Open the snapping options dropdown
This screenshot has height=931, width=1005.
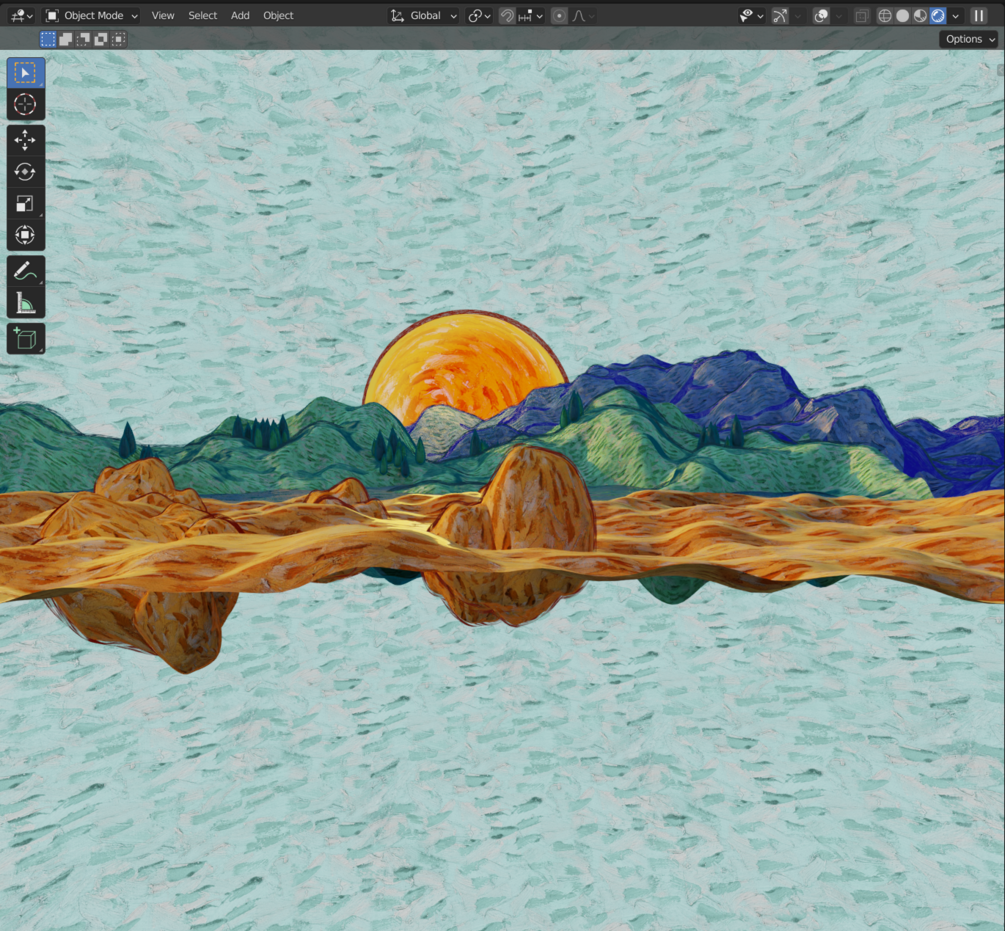pyautogui.click(x=530, y=15)
